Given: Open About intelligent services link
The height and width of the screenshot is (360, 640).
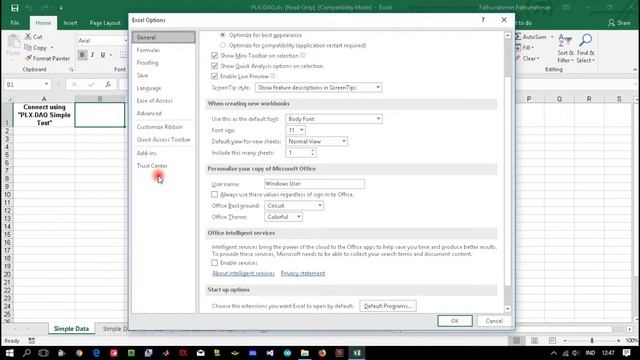Looking at the screenshot, I should [x=243, y=273].
